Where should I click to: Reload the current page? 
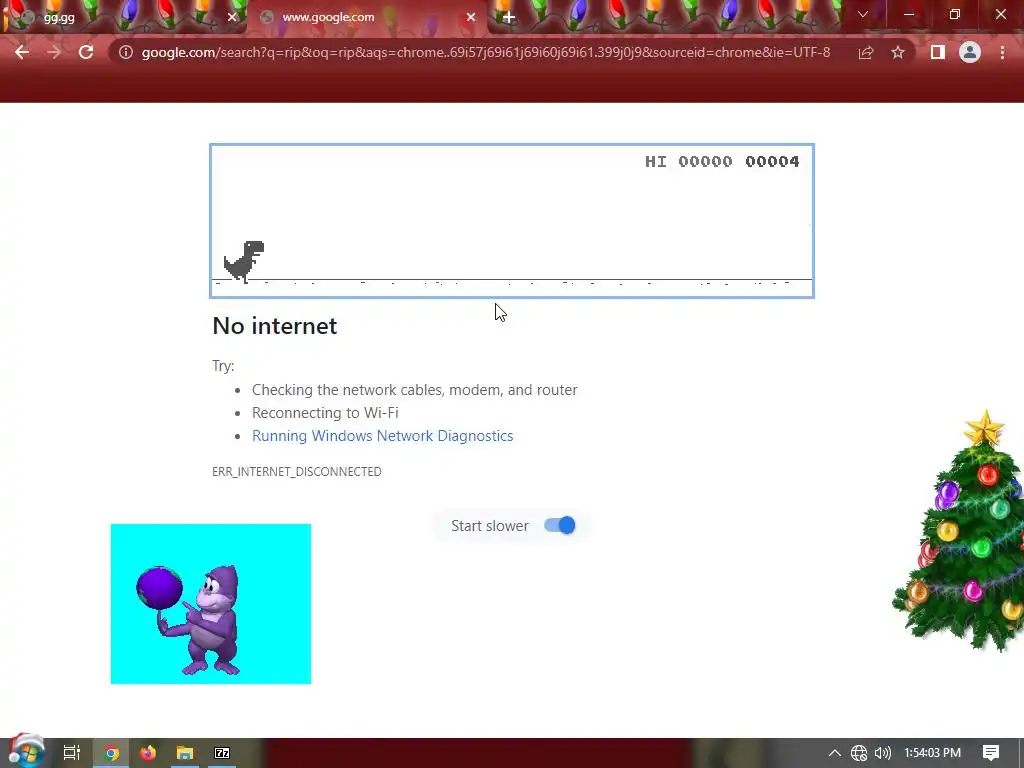point(86,52)
